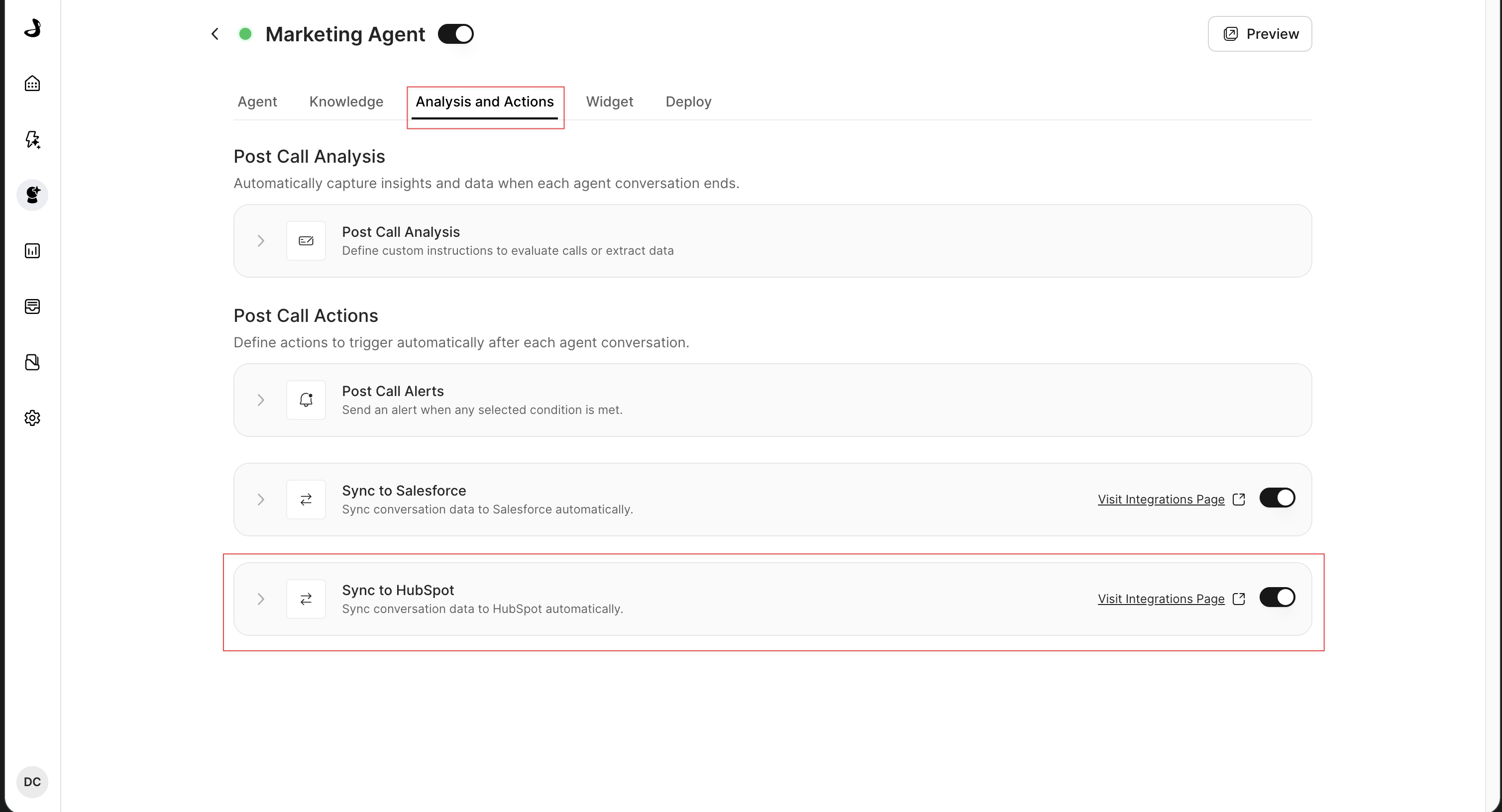Click the 'Sync to Salesforce' title text
Viewport: 1502px width, 812px height.
(404, 491)
